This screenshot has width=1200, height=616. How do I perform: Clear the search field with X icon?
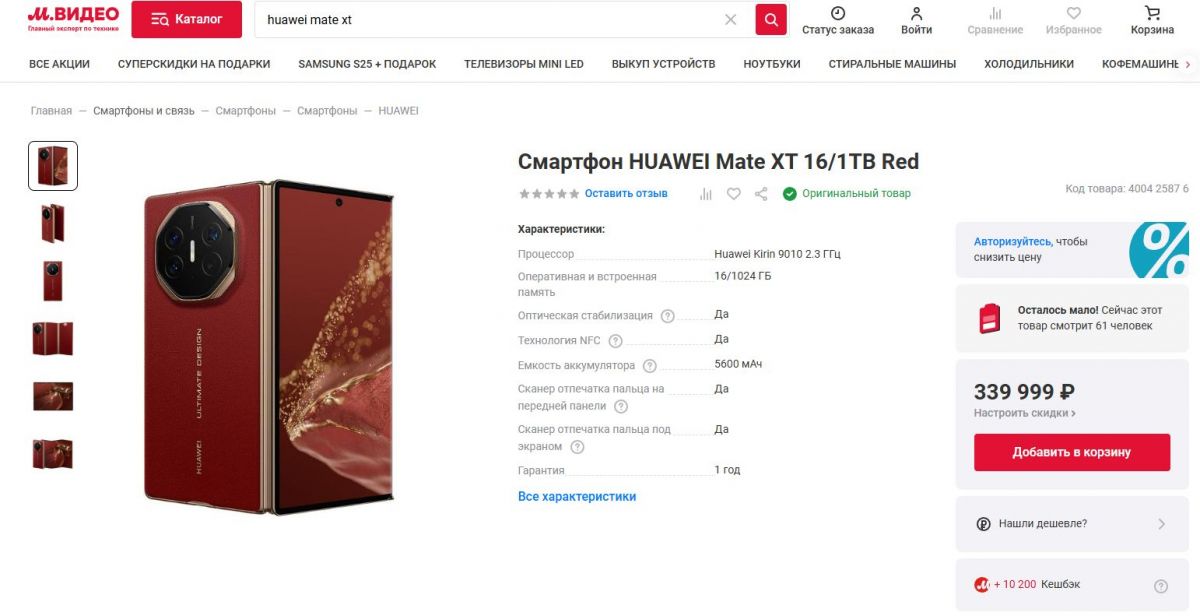730,20
